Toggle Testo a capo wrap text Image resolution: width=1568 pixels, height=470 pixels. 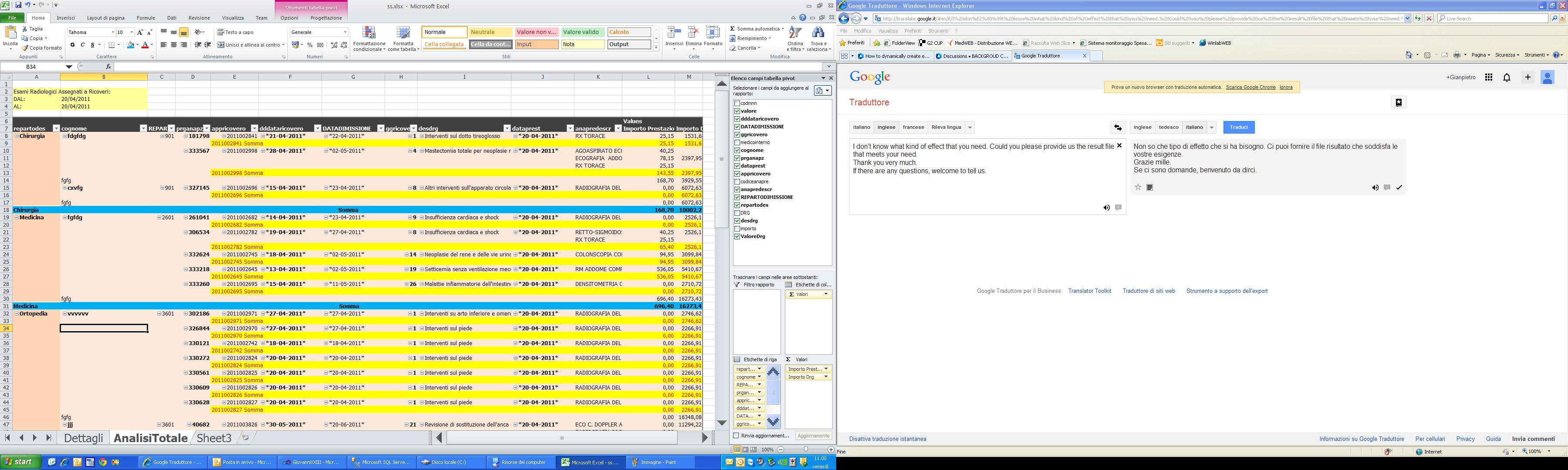click(236, 32)
